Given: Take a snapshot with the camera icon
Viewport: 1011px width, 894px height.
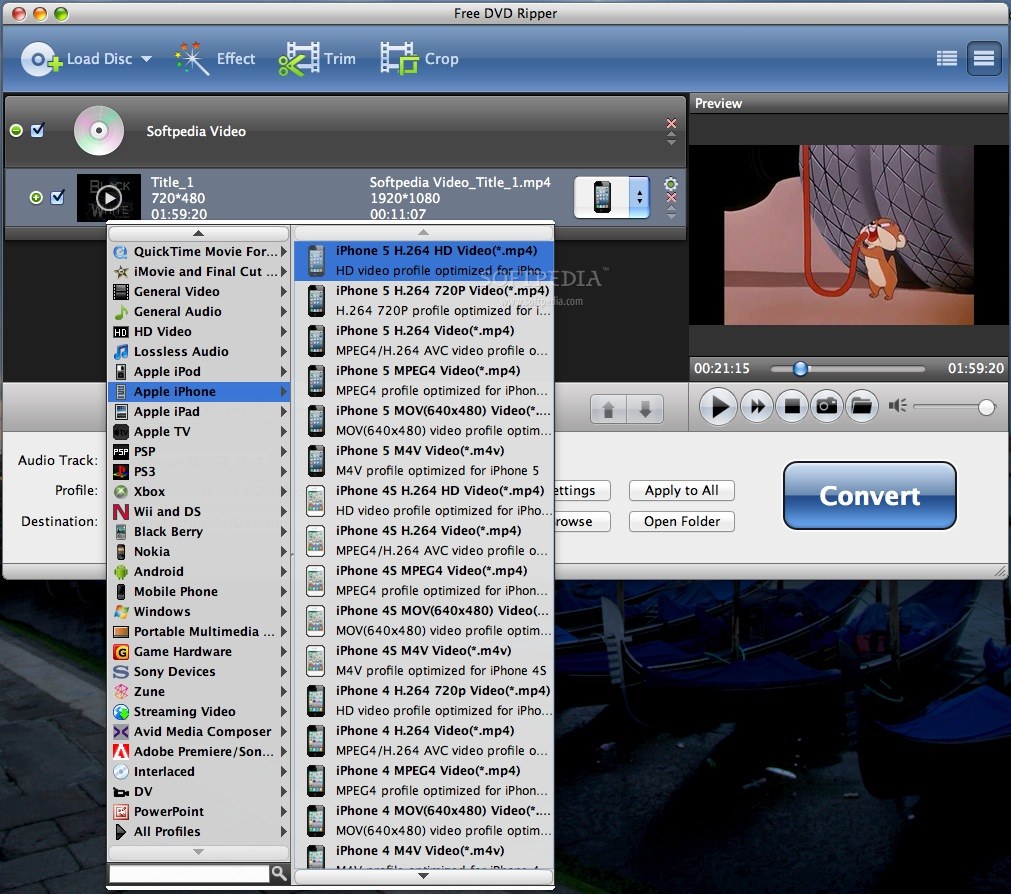Looking at the screenshot, I should tap(826, 407).
